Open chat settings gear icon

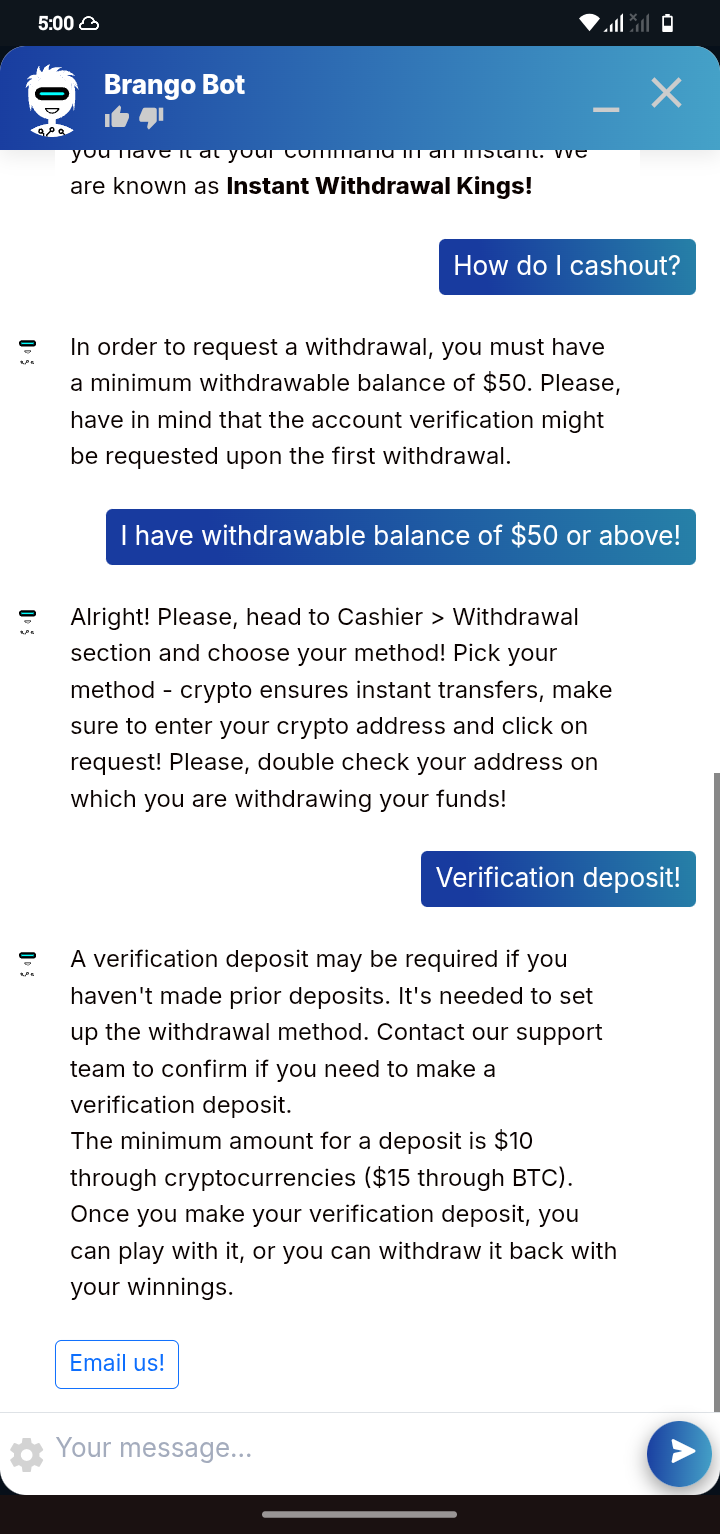click(27, 1454)
